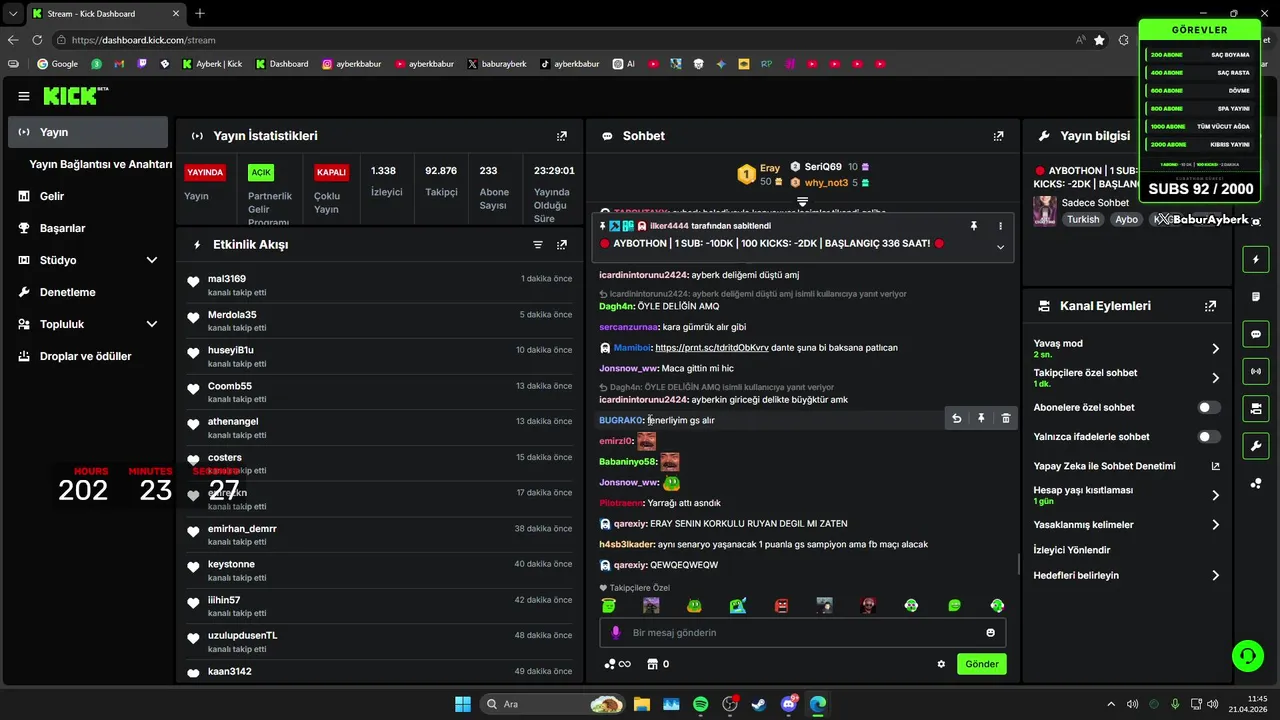
Task: Open the prnt.sc link in chat
Action: coord(712,348)
